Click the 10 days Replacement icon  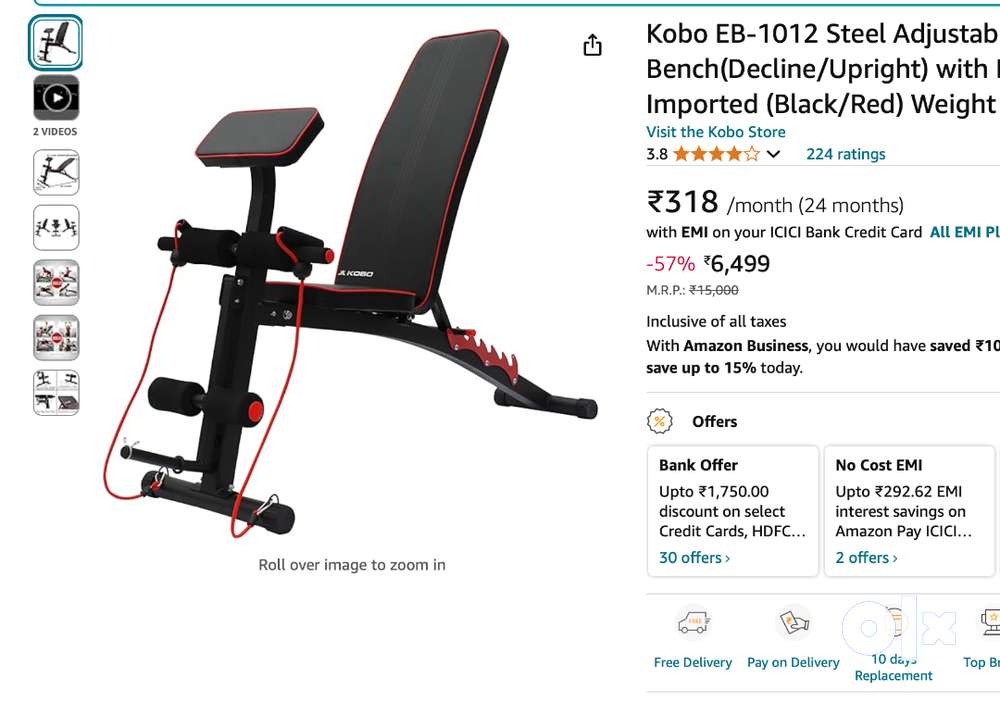tap(893, 622)
